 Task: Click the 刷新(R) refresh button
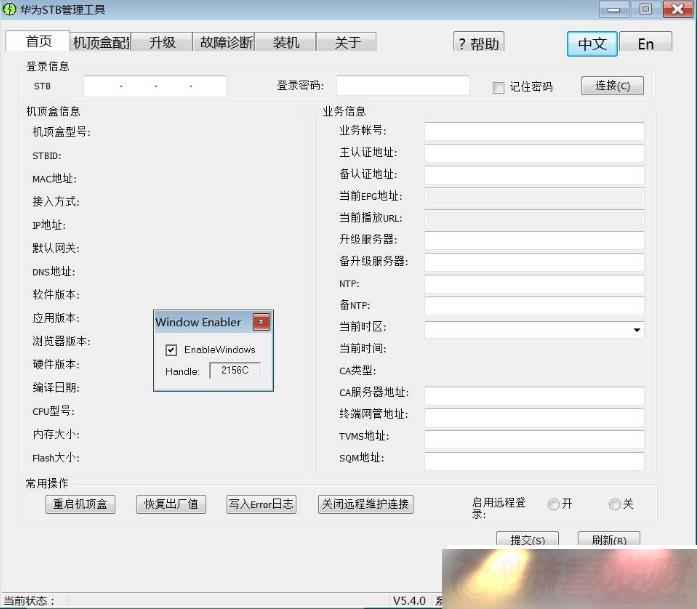tap(609, 539)
